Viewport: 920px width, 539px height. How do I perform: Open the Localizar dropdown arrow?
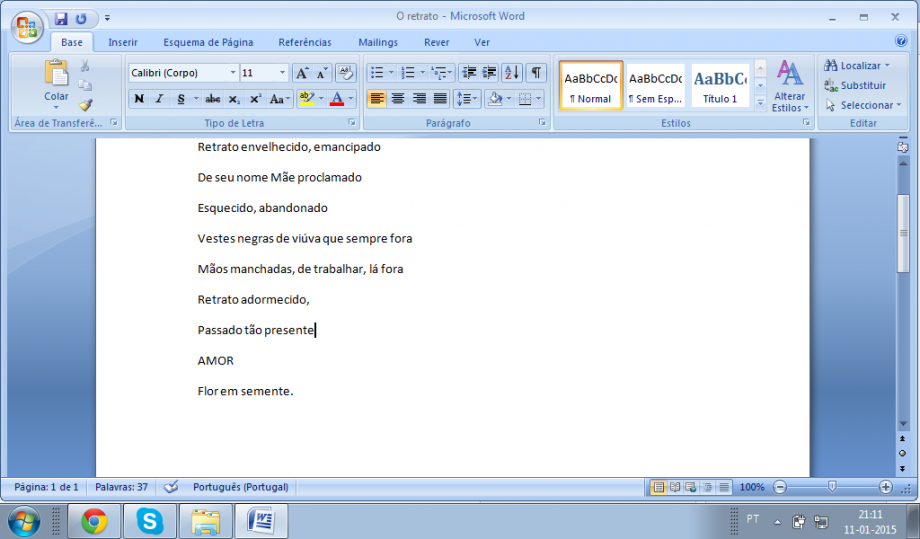[x=887, y=66]
